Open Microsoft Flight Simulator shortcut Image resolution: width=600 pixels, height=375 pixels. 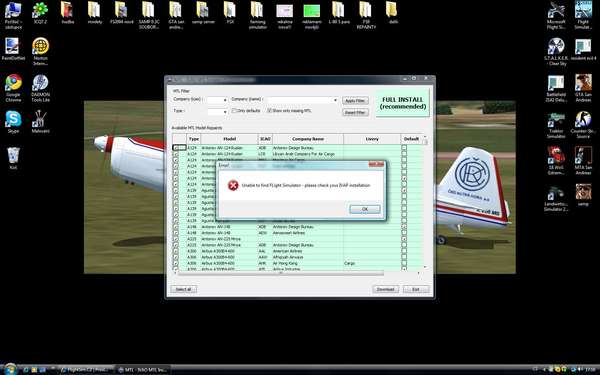point(556,15)
